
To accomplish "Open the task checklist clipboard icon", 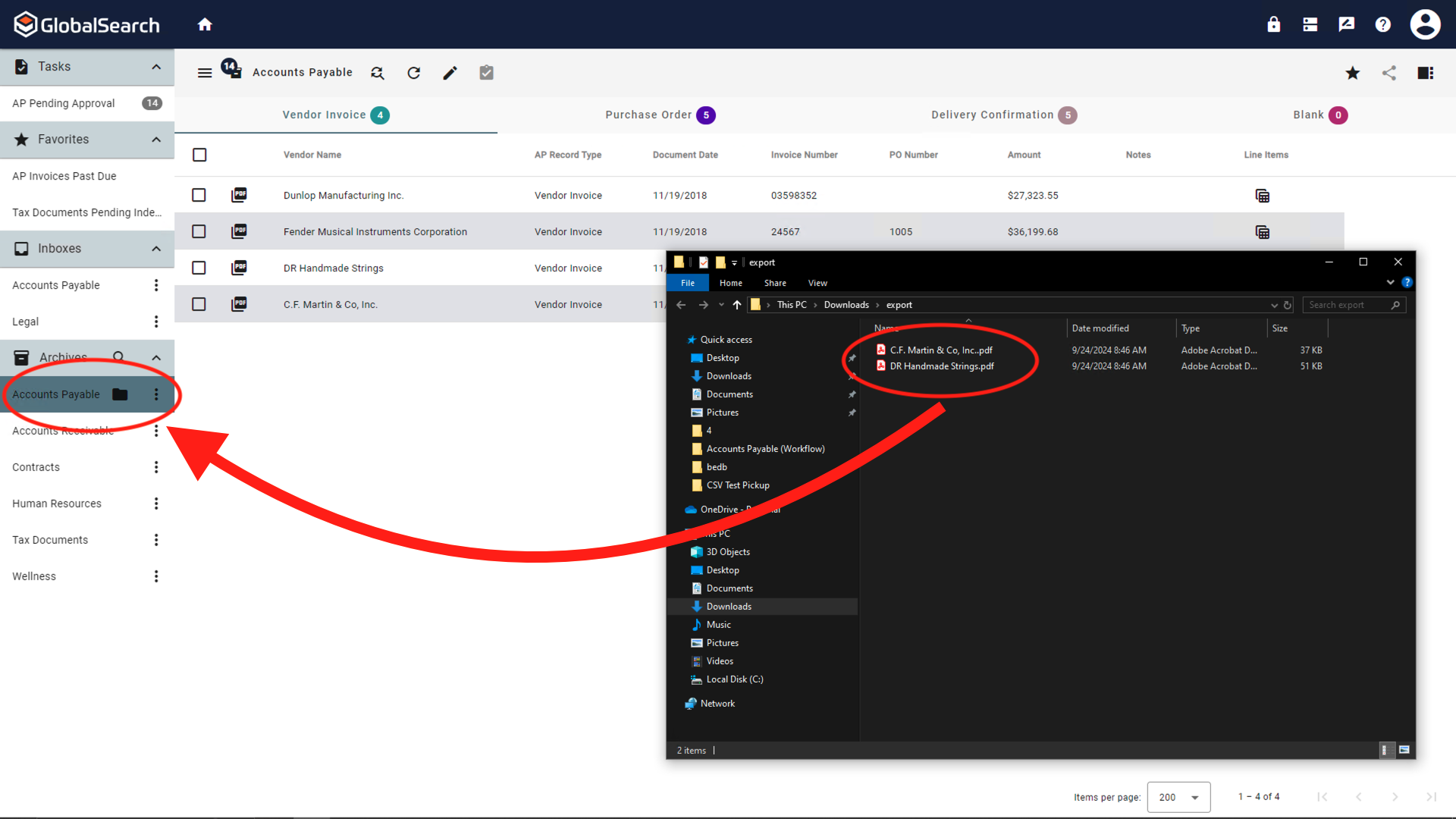I will point(486,73).
